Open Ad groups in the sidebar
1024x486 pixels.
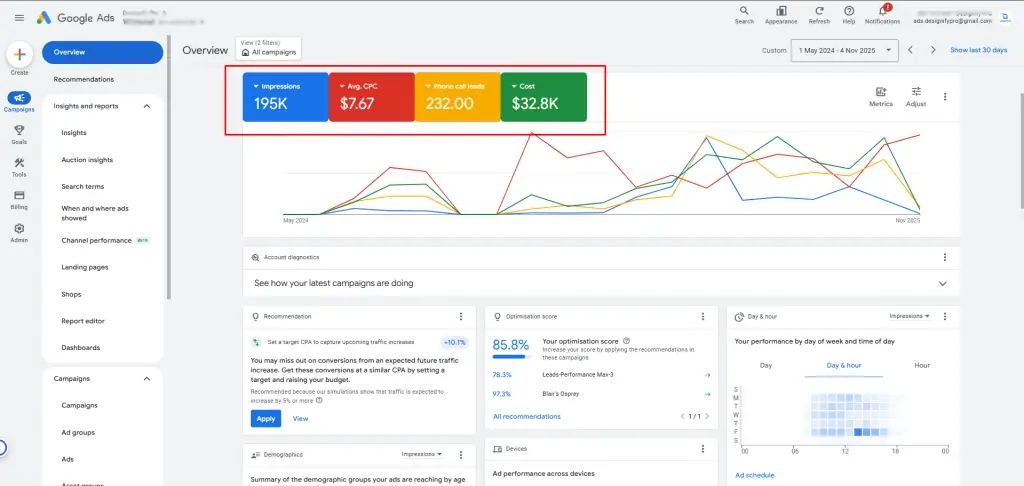(x=78, y=432)
